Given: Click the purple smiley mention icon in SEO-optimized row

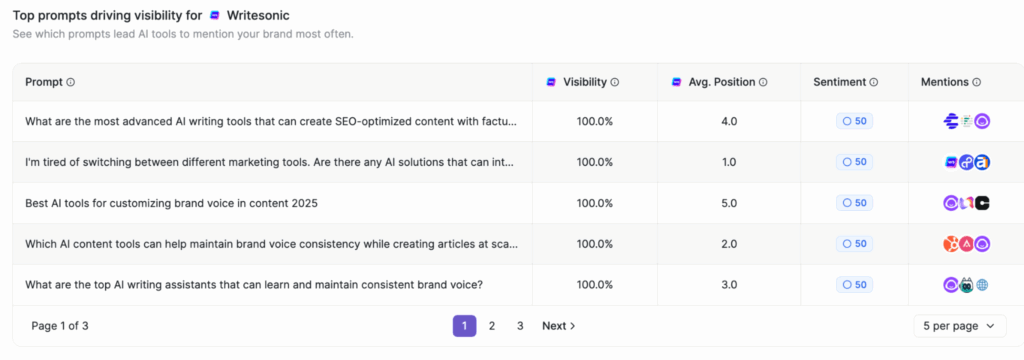Looking at the screenshot, I should coord(982,121).
